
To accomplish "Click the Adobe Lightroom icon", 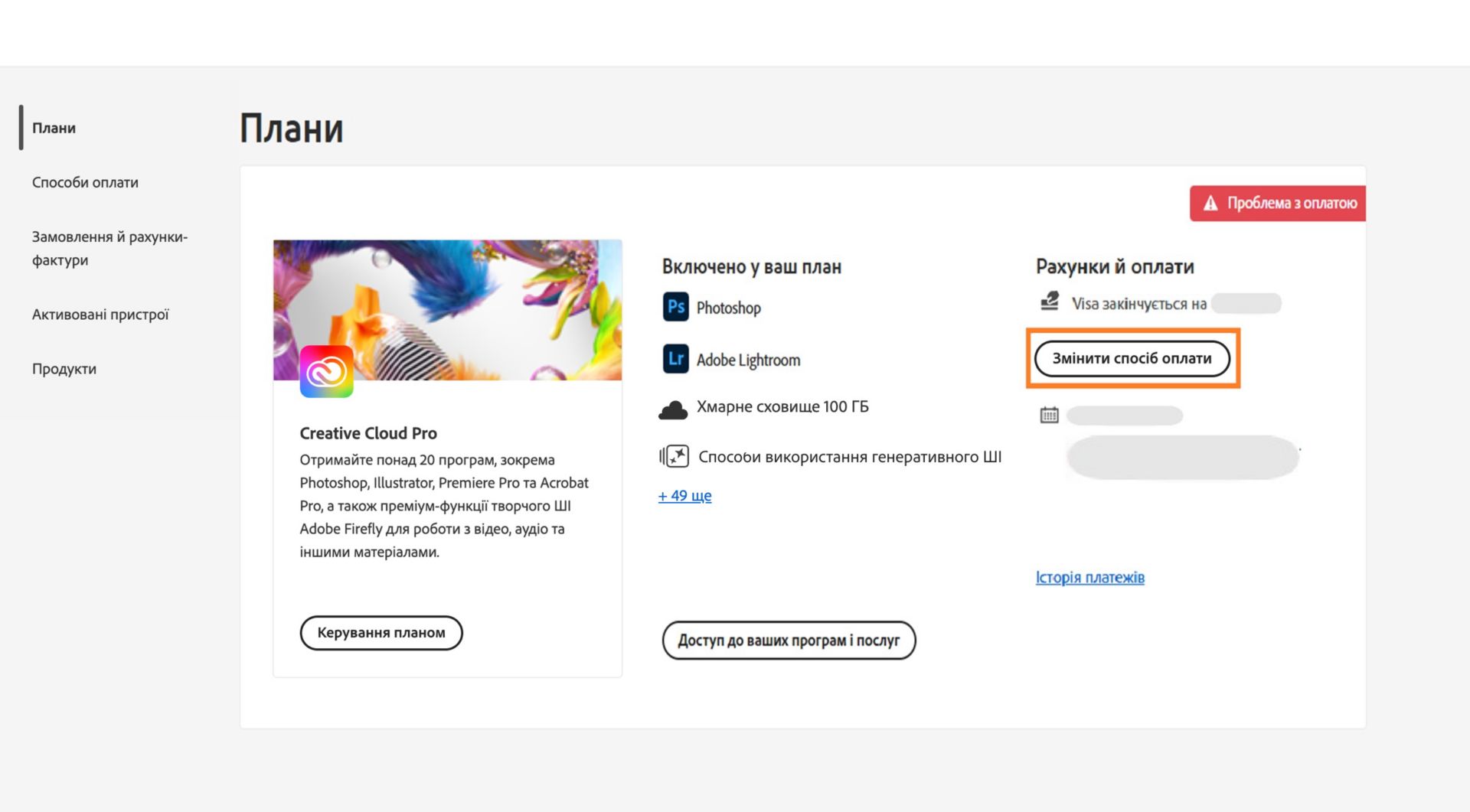I will 675,359.
